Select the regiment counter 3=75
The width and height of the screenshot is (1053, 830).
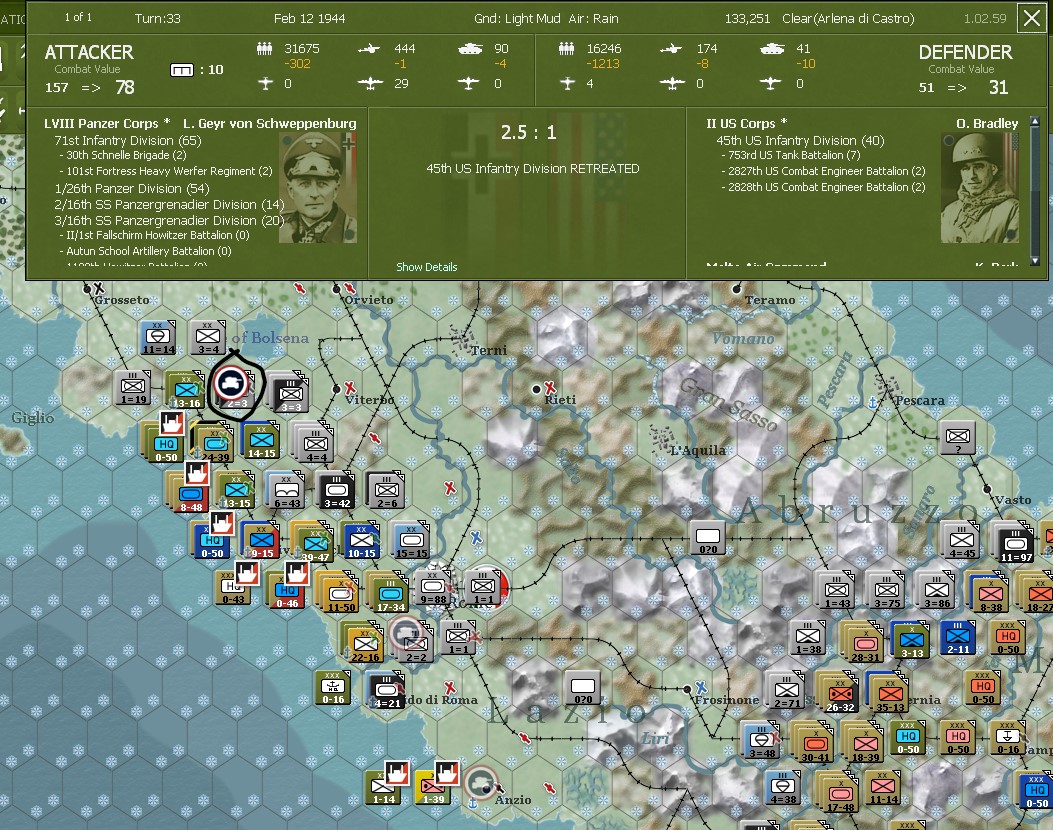[886, 592]
